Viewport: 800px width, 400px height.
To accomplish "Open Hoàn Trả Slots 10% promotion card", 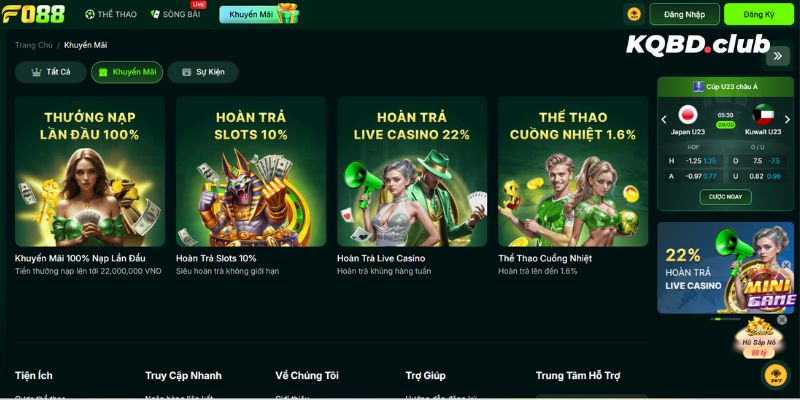I will coord(251,171).
